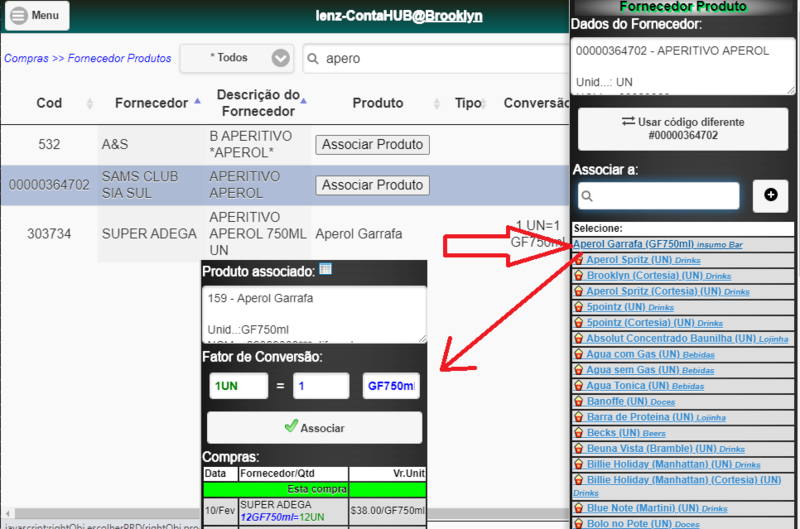Select the Brooklyn (Cortesia) (UN) link
Viewport: 800px width, 529px height.
click(x=659, y=275)
